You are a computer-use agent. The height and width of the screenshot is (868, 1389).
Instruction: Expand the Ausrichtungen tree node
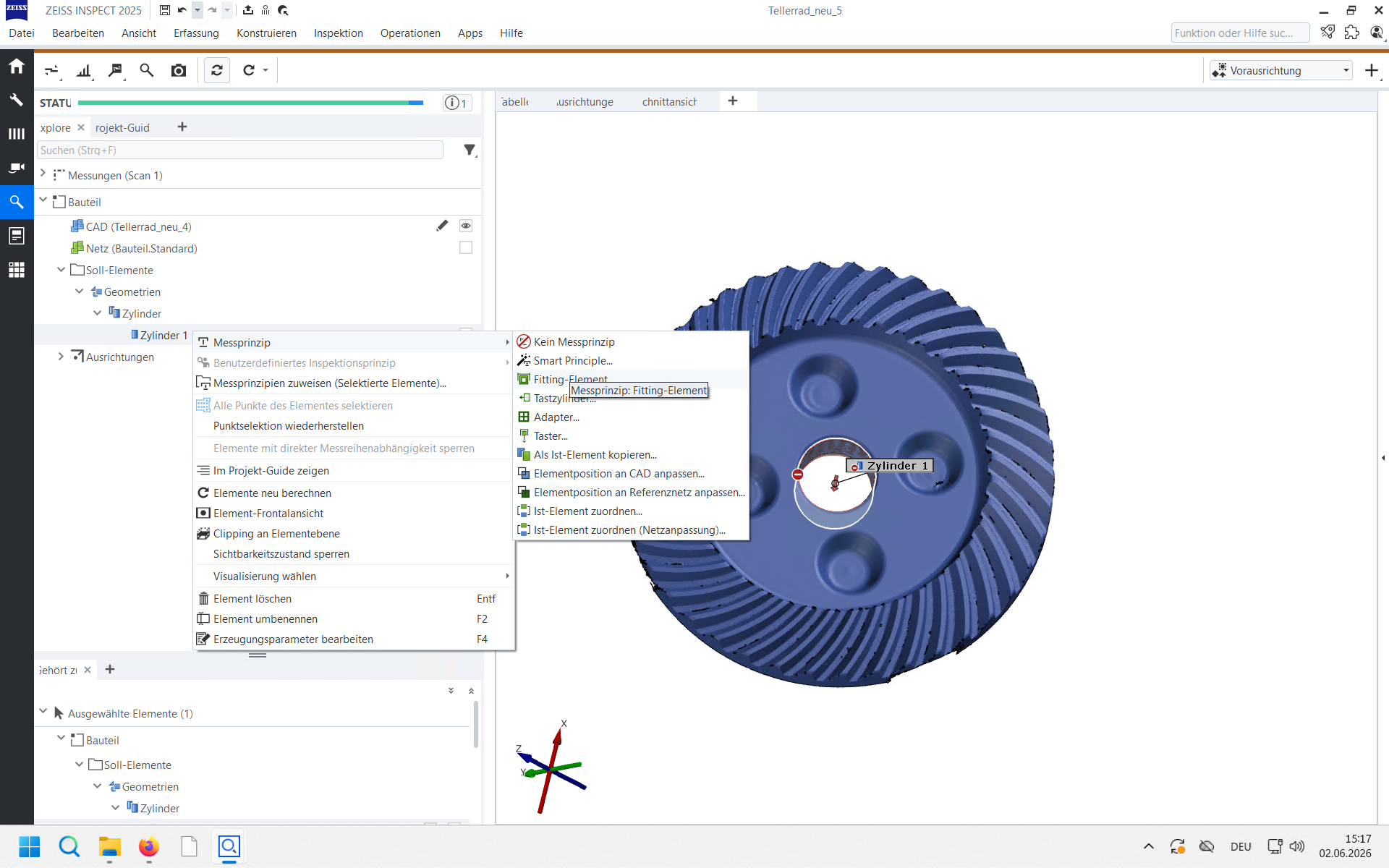point(61,356)
